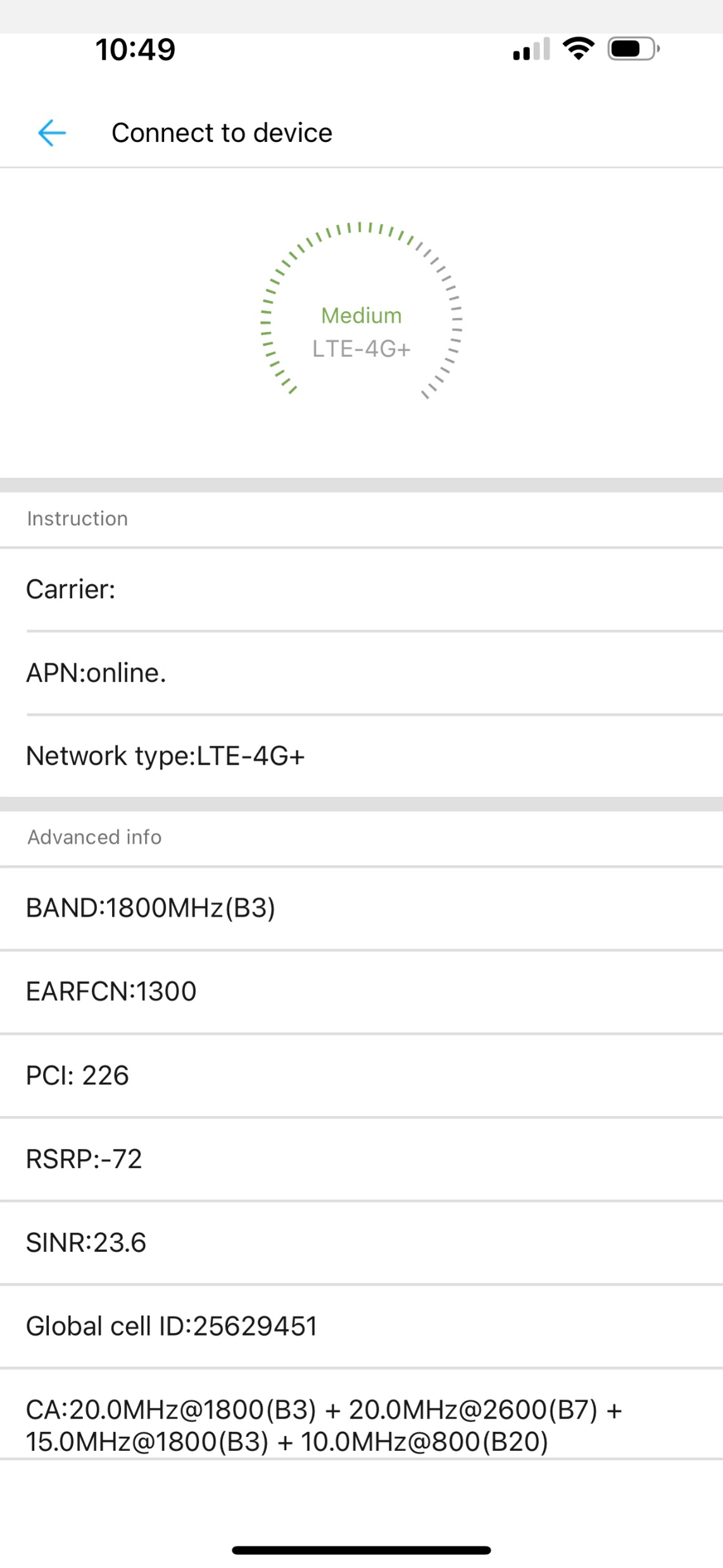The image size is (723, 1568).
Task: Select the Instruction section header
Action: (x=77, y=519)
